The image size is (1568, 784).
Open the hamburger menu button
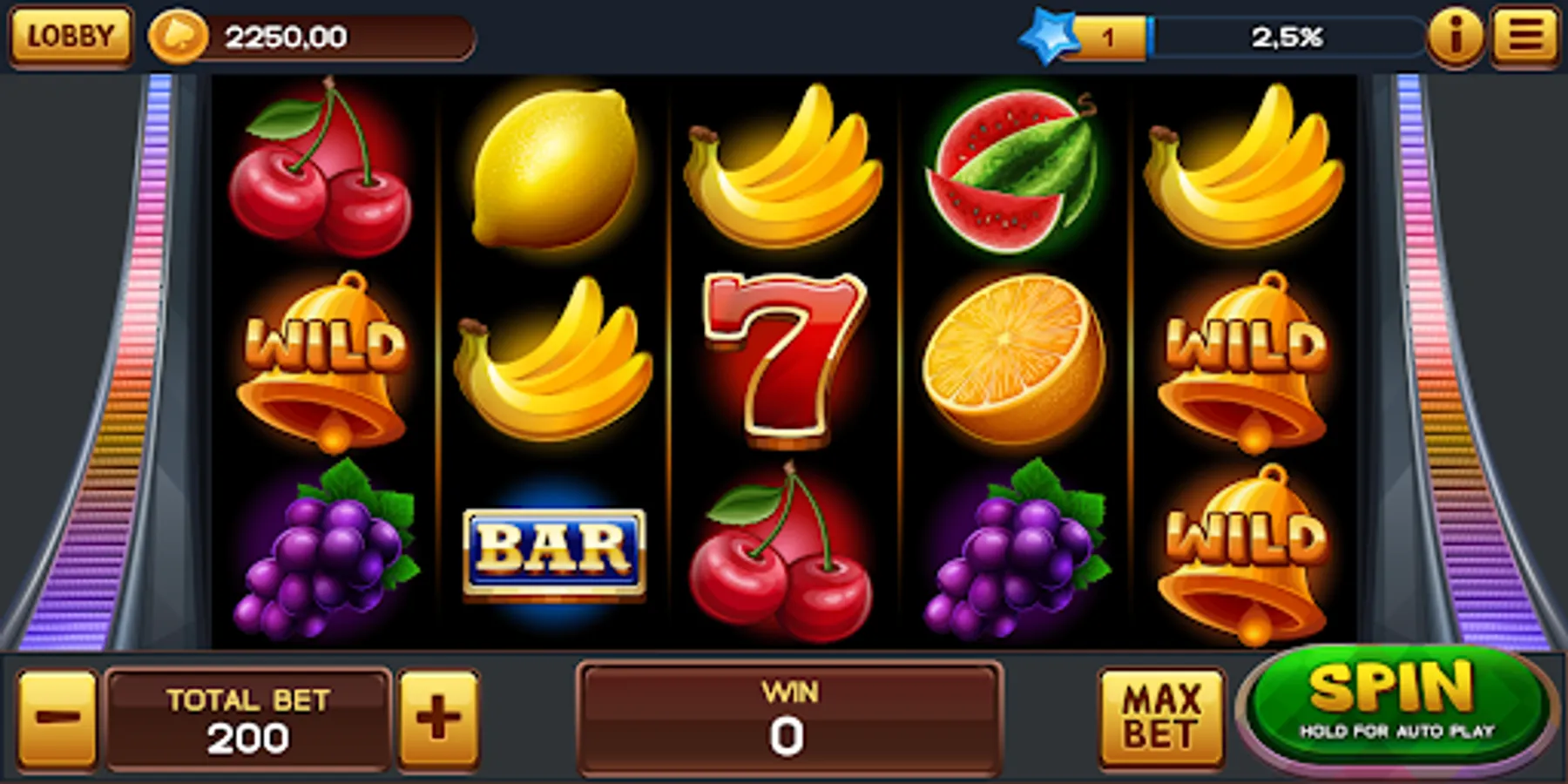coord(1524,37)
